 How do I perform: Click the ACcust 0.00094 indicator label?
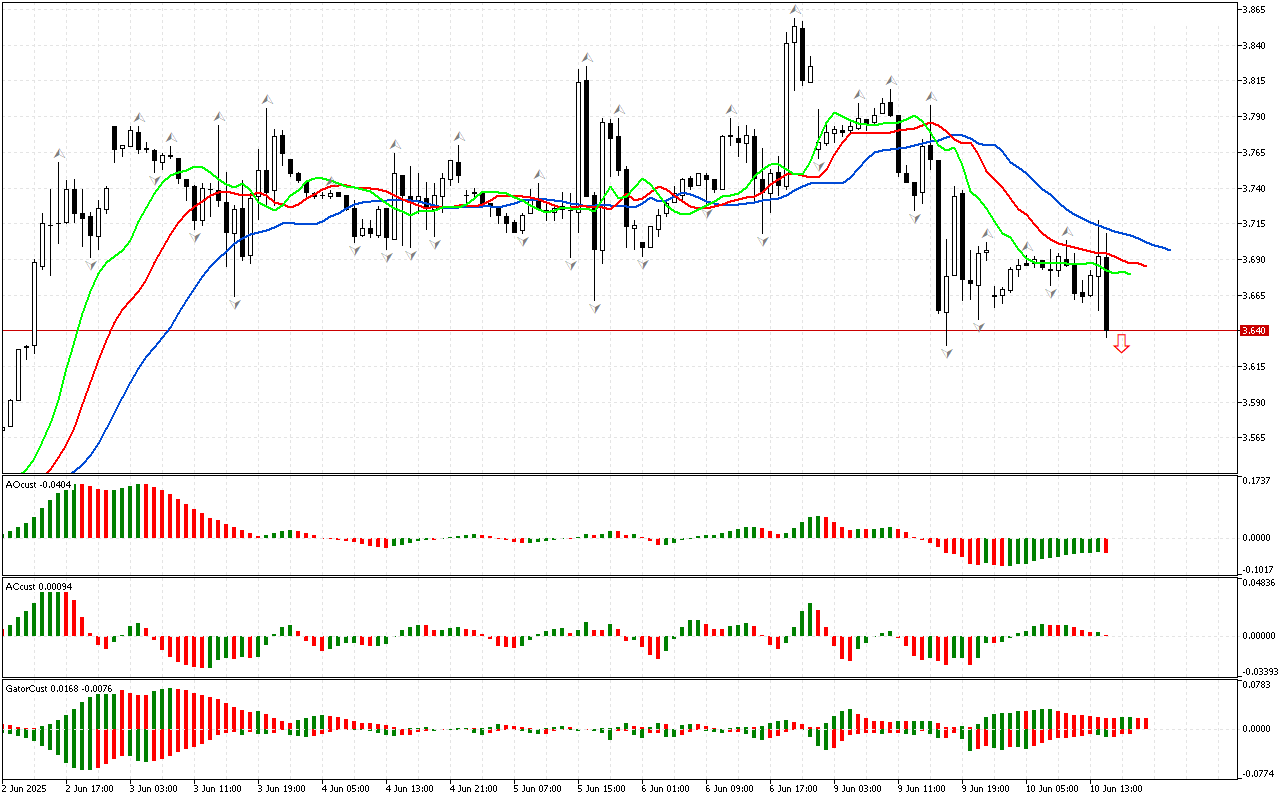click(39, 586)
